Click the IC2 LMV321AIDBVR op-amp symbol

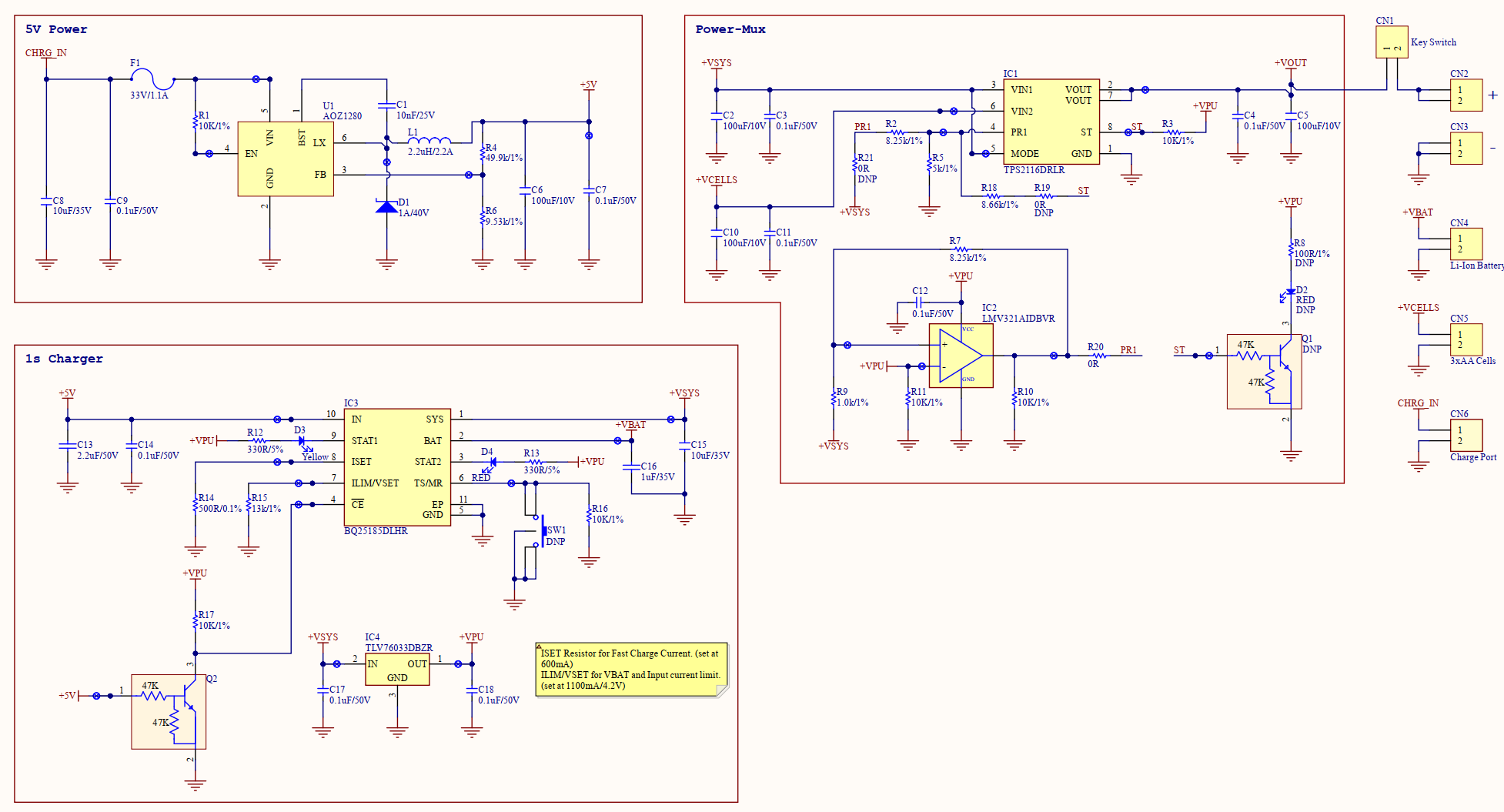point(961,356)
